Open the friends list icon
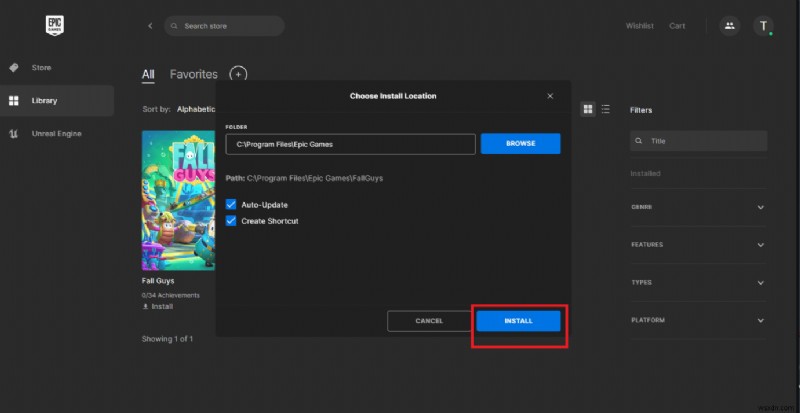This screenshot has height=413, width=800. click(730, 26)
